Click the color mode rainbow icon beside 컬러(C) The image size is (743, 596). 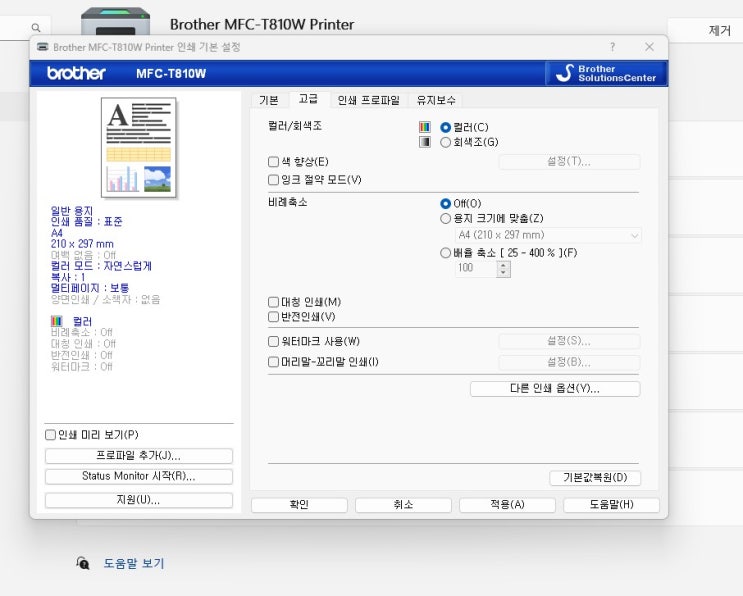click(x=425, y=127)
